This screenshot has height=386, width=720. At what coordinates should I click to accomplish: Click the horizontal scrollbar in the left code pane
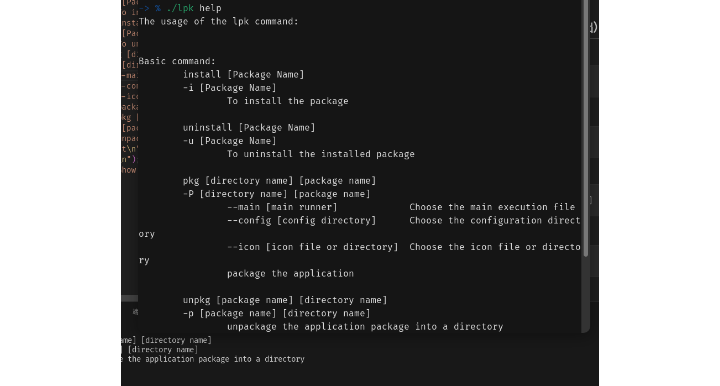pyautogui.click(x=129, y=299)
